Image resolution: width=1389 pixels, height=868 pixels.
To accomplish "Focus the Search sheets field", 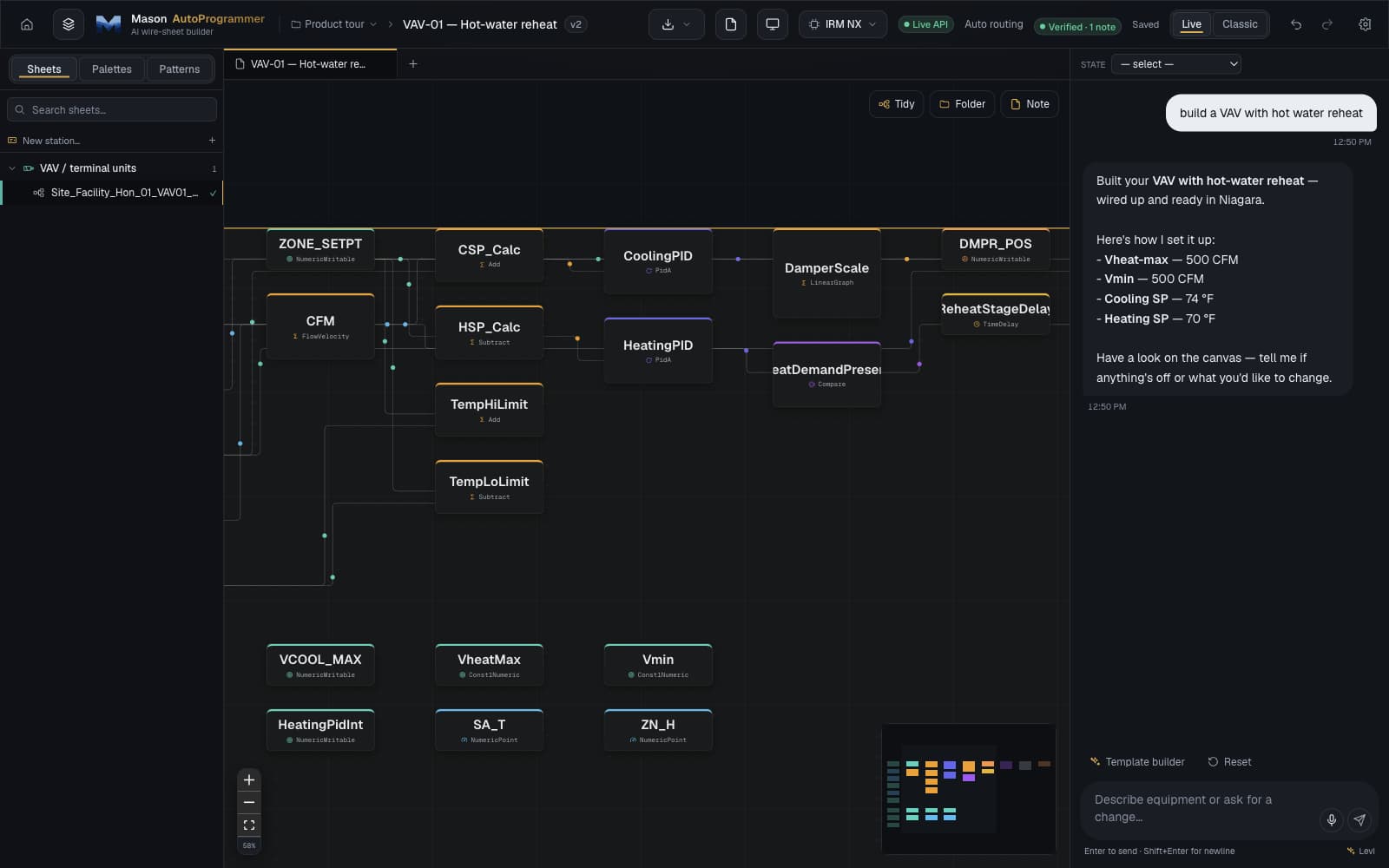I will (x=112, y=109).
